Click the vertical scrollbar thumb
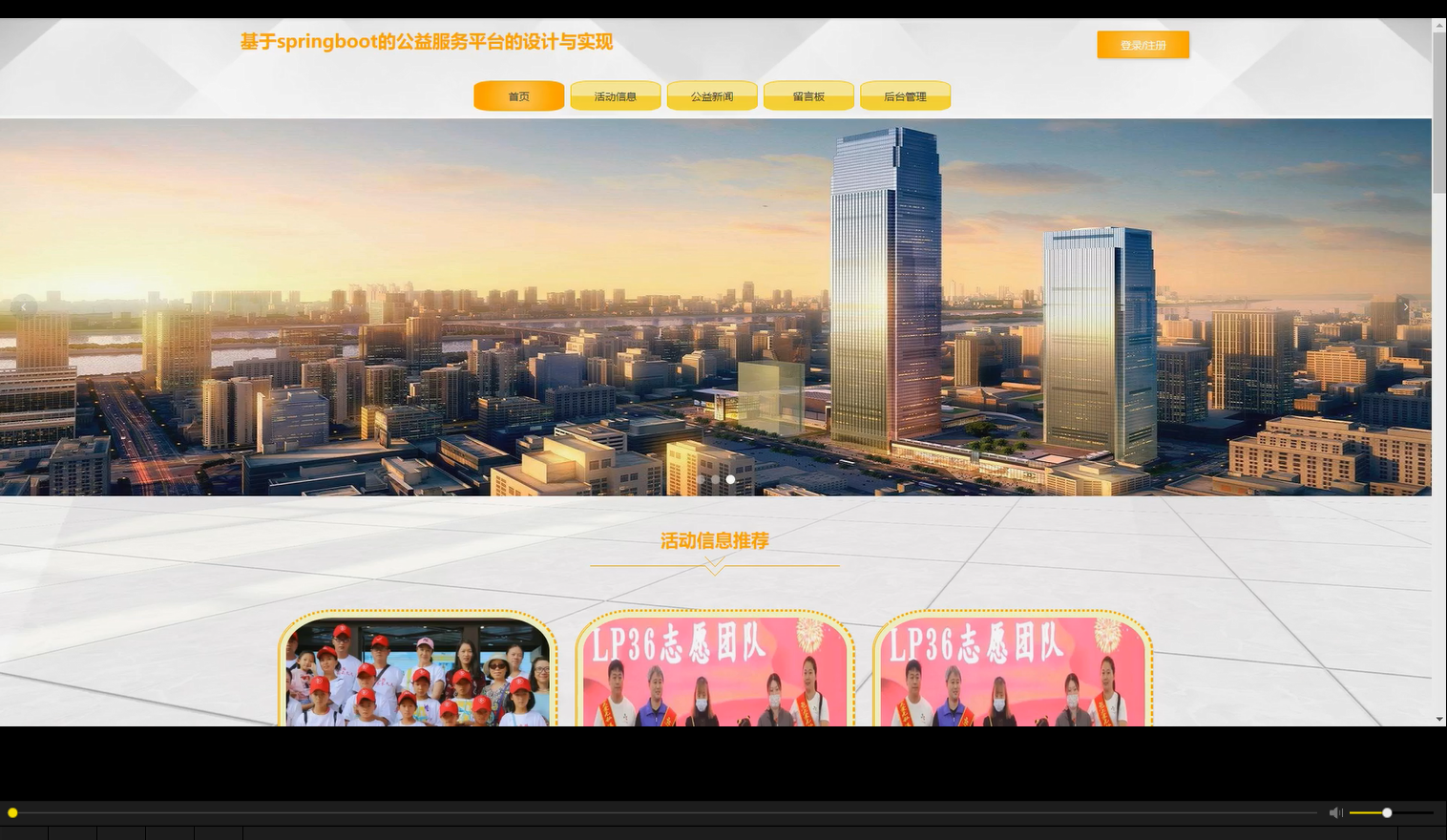 point(1439,113)
